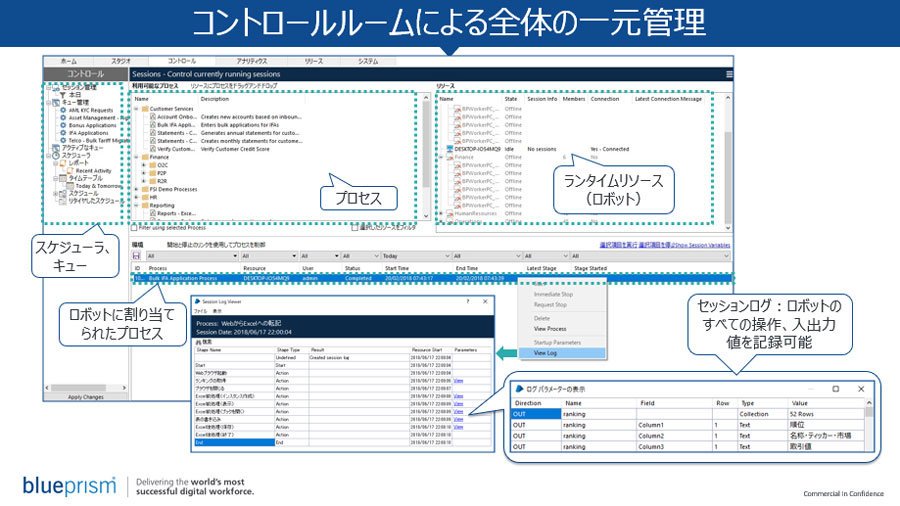Click the Start Time column header

pos(397,268)
